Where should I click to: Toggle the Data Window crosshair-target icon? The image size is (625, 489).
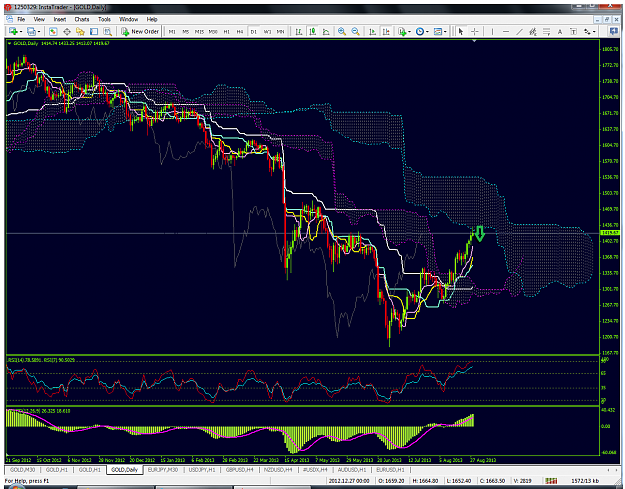pos(67,31)
